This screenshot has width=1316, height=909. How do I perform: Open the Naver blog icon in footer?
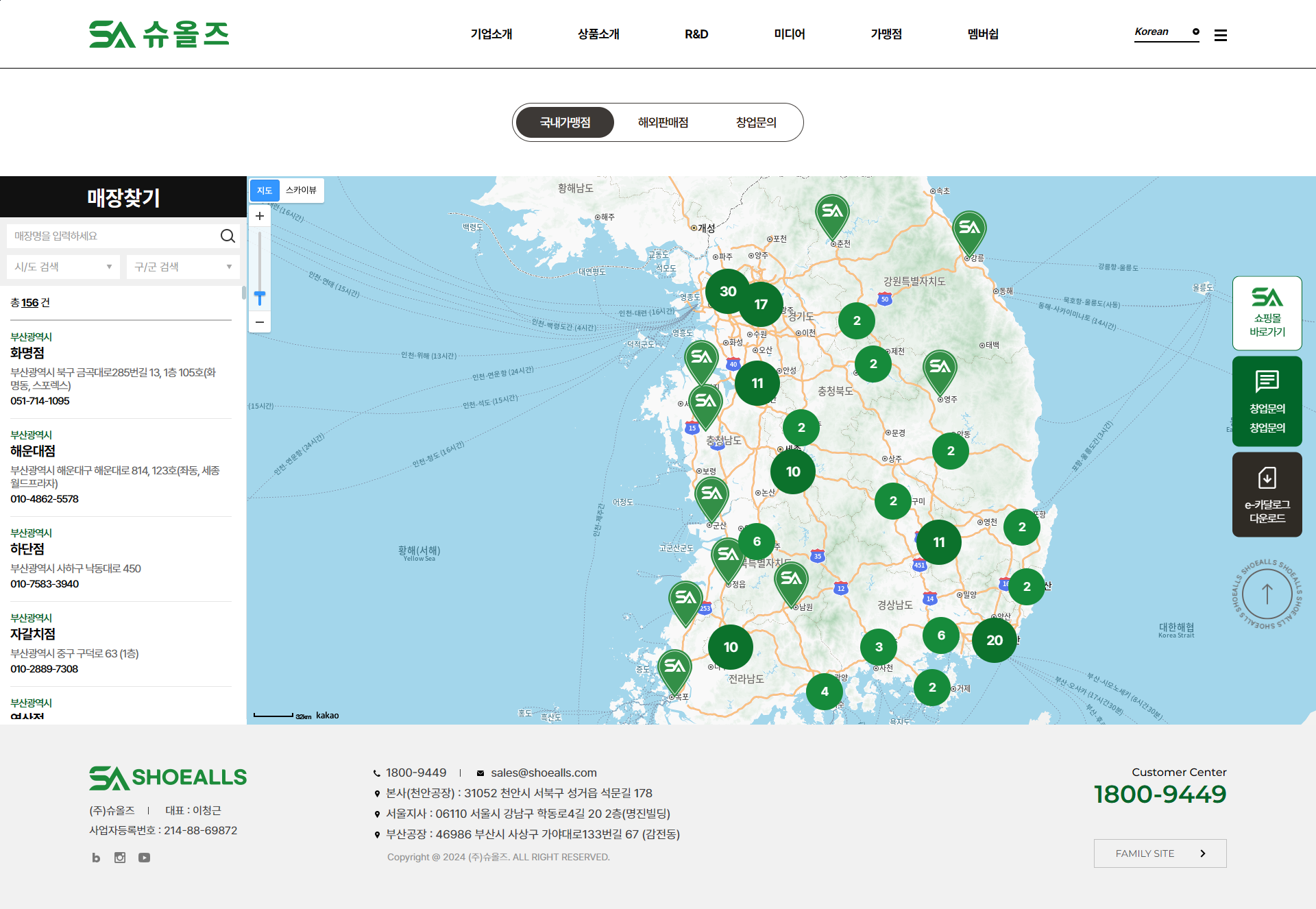point(96,858)
